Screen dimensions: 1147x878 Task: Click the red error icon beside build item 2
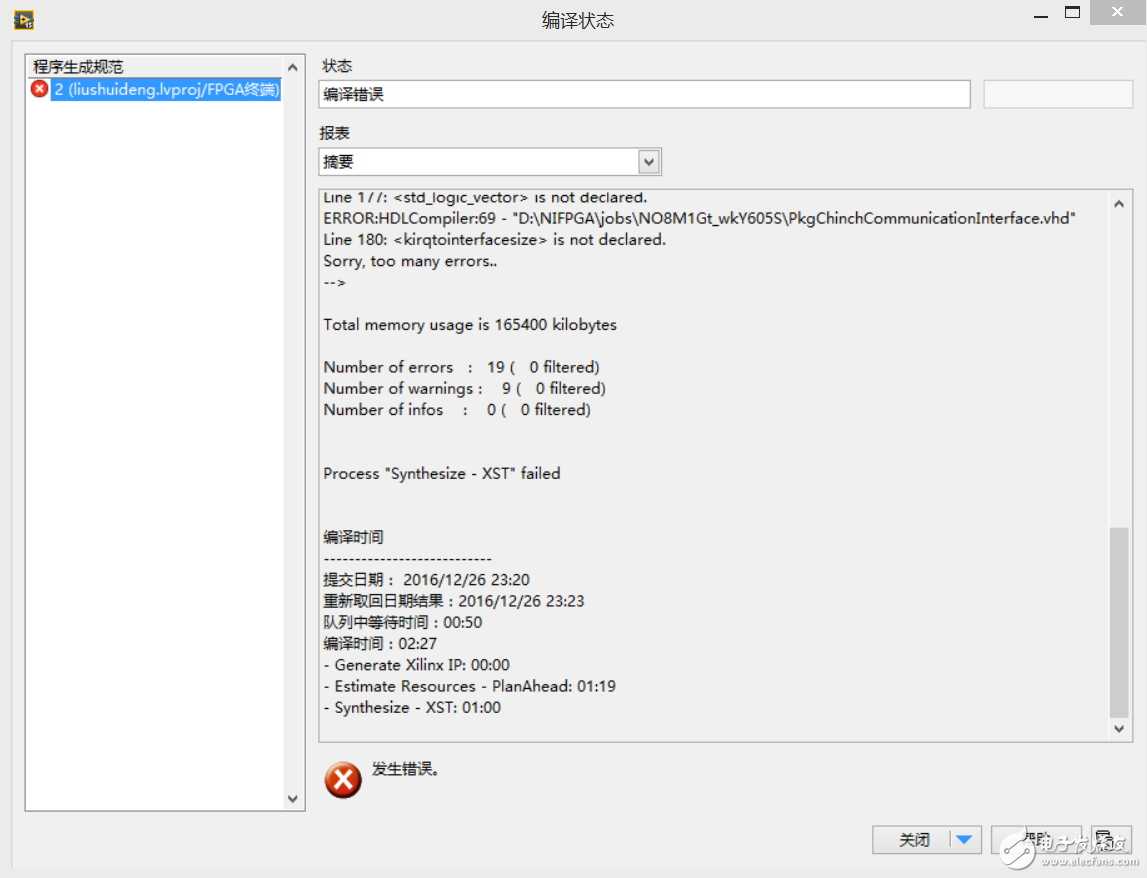pos(40,89)
